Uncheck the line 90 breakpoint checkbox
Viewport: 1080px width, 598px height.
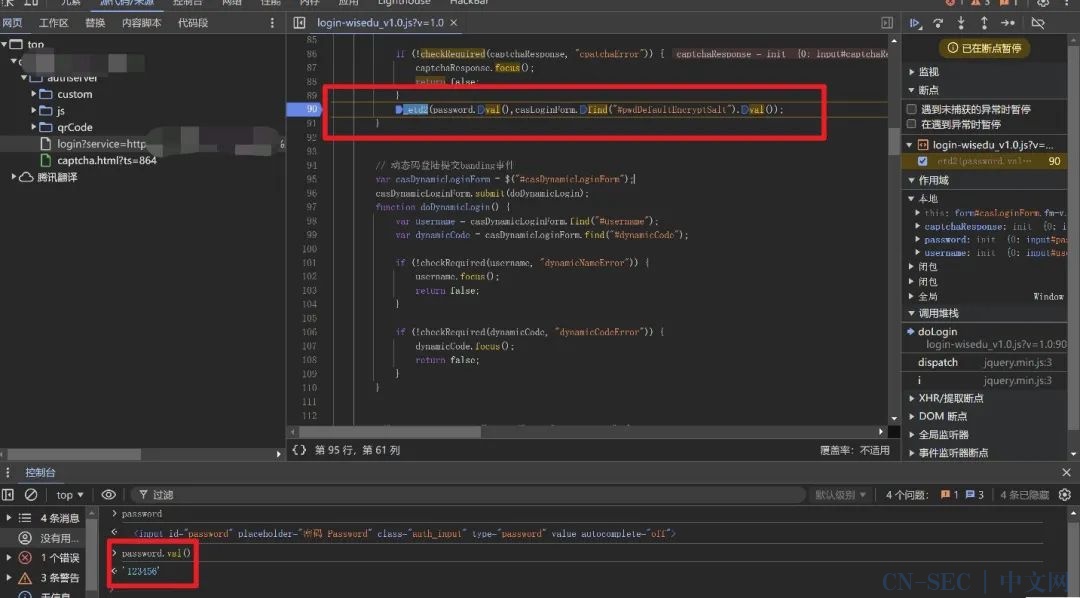tap(922, 161)
